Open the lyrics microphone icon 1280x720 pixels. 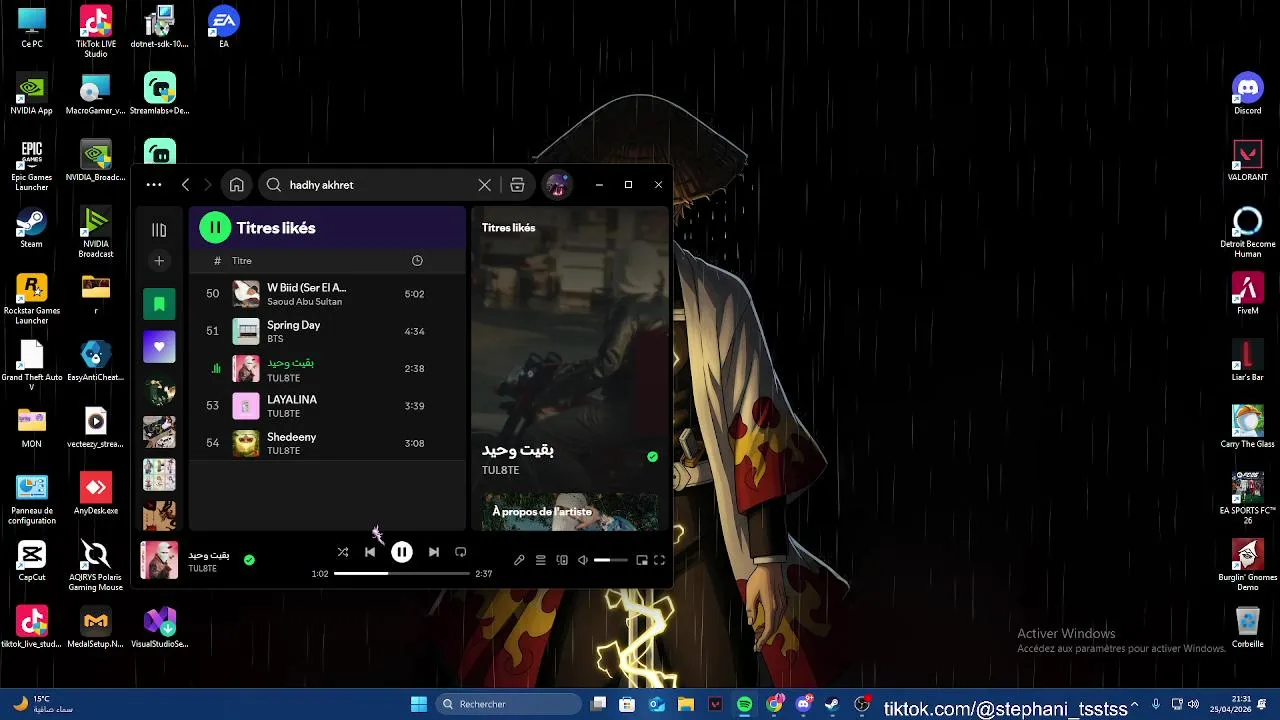[519, 561]
